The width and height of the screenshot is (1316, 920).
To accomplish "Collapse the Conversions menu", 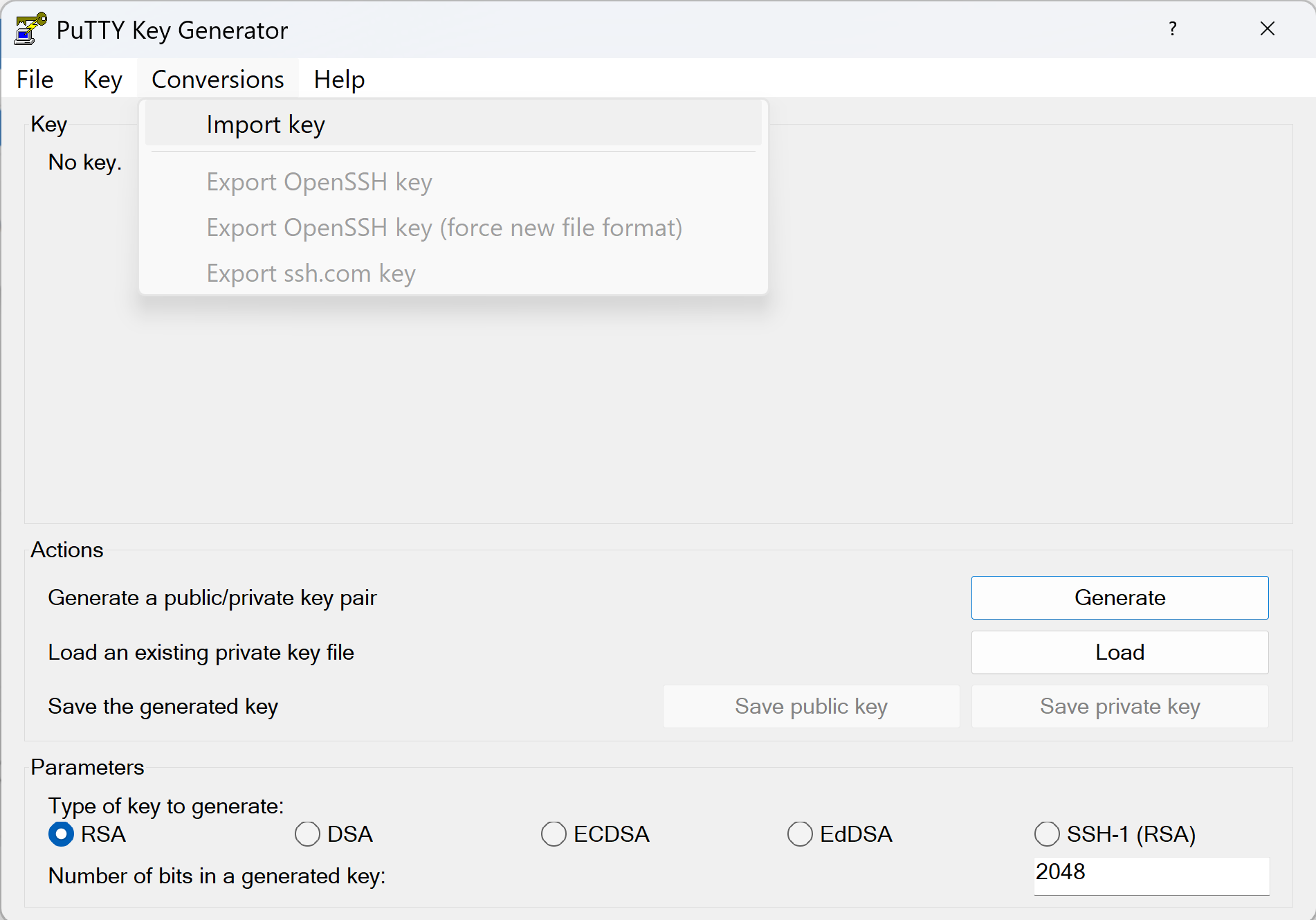I will pyautogui.click(x=217, y=80).
